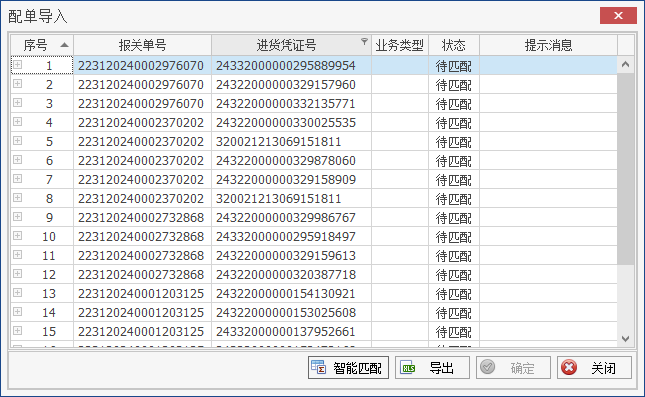
Task: Click the 智能匹配 smart match button
Action: point(348,367)
